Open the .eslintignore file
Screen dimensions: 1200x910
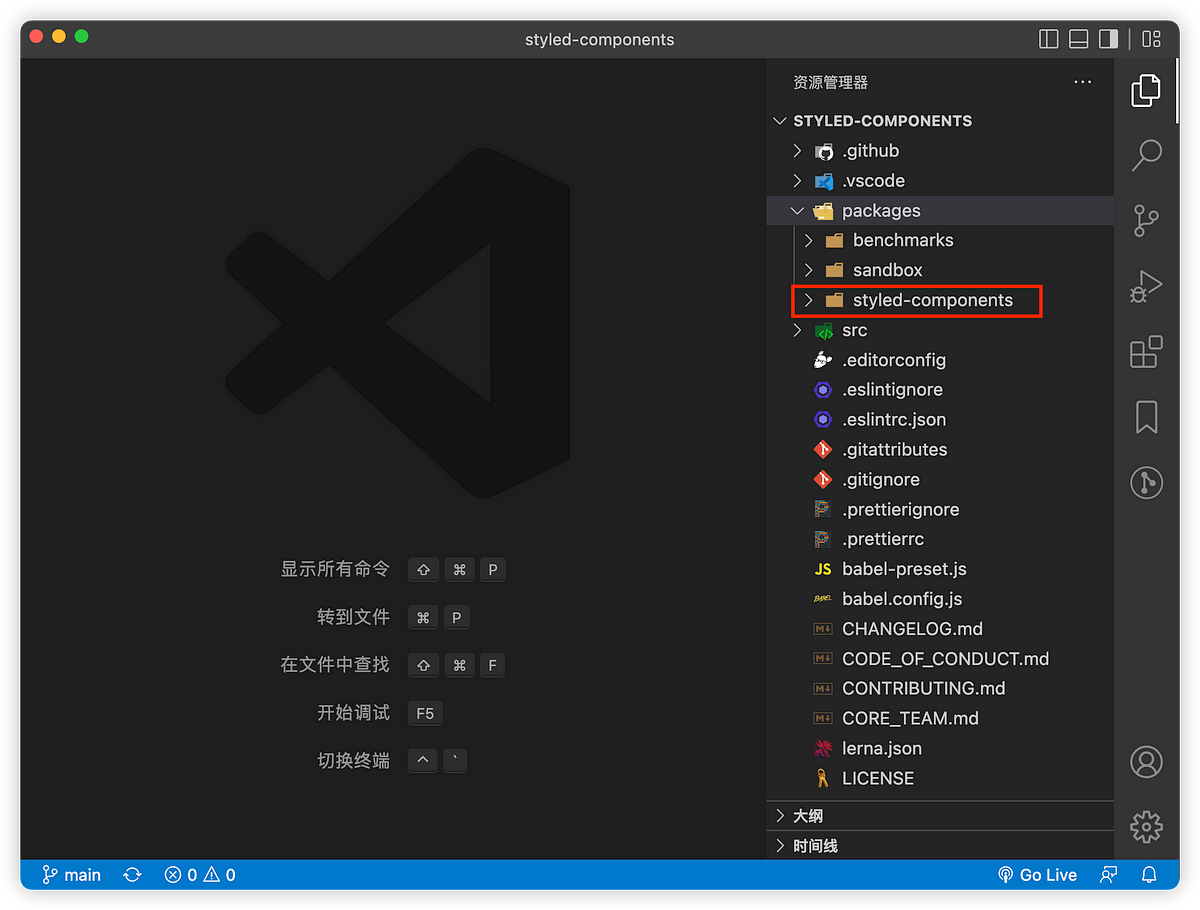click(x=940, y=390)
